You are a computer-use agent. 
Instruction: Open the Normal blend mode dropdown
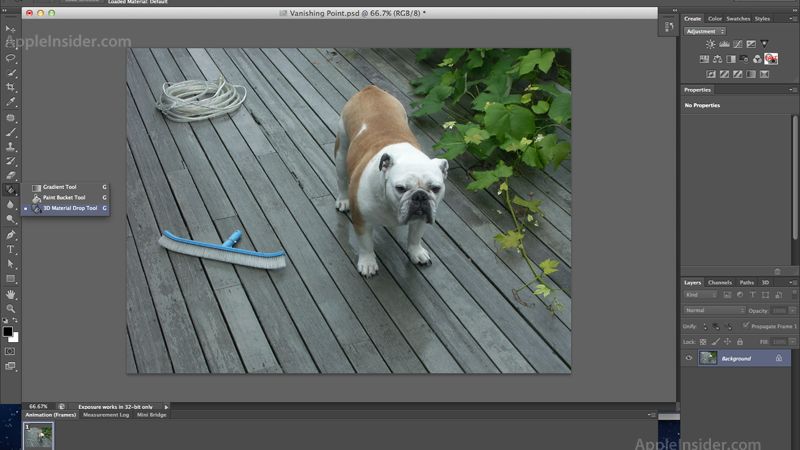(714, 310)
